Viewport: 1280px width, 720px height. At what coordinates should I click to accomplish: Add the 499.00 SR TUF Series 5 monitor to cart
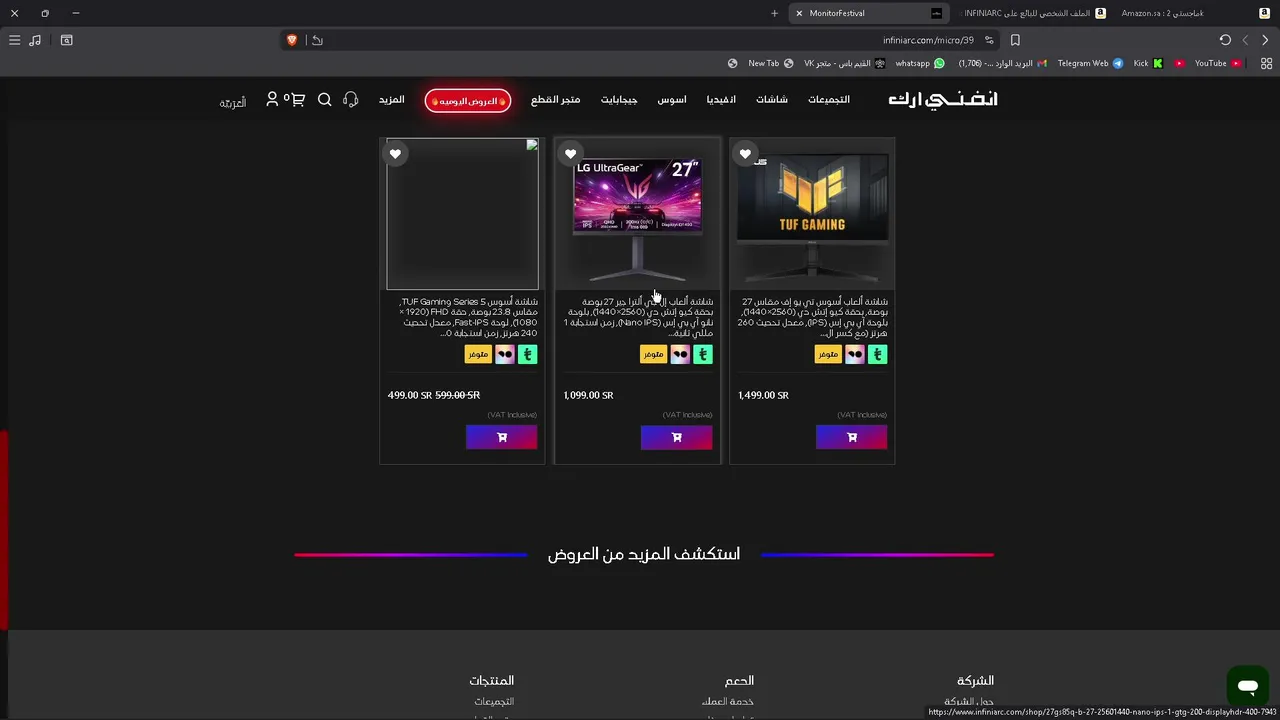point(501,437)
